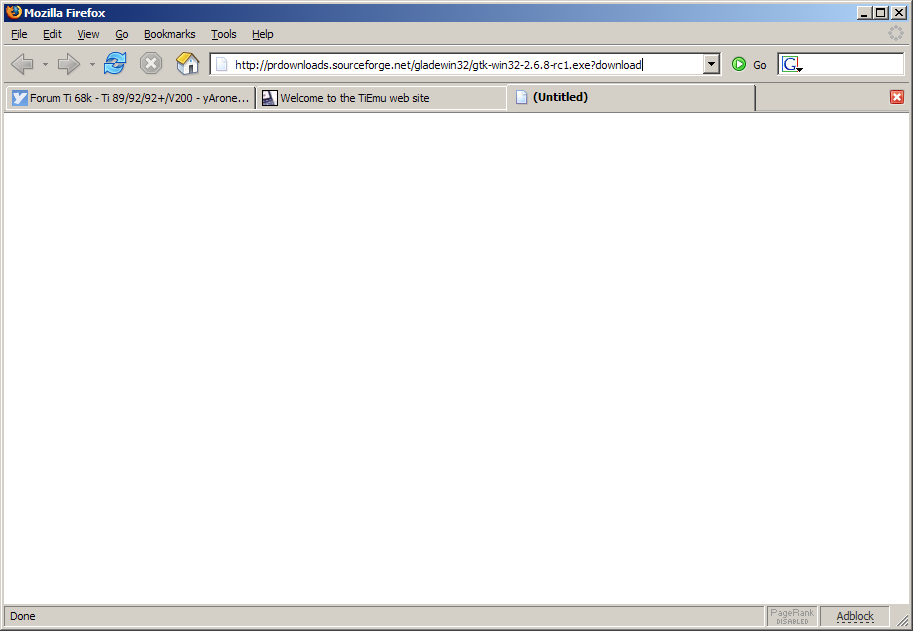This screenshot has width=913, height=631.
Task: Click the page icon in address bar
Action: click(221, 65)
